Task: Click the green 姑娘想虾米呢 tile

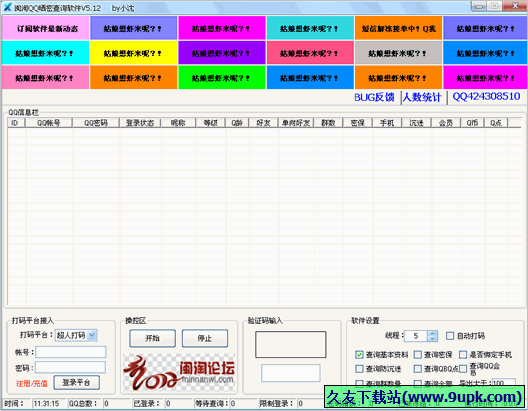Action: tap(222, 77)
